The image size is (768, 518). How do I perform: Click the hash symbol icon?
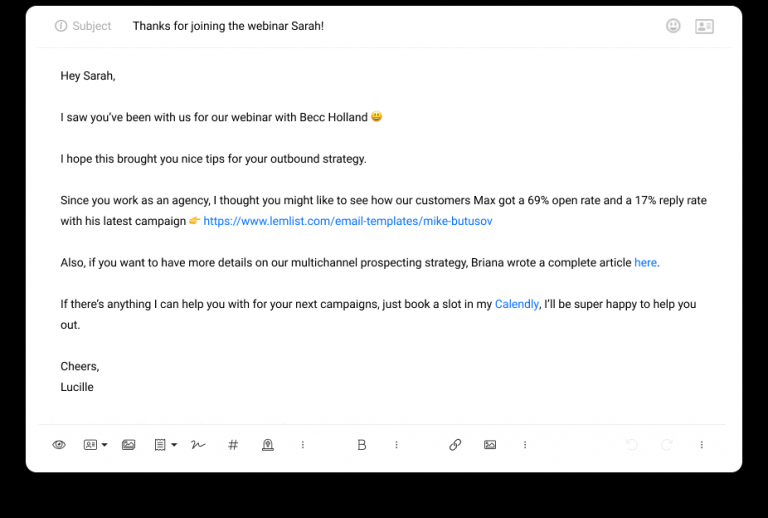point(233,445)
